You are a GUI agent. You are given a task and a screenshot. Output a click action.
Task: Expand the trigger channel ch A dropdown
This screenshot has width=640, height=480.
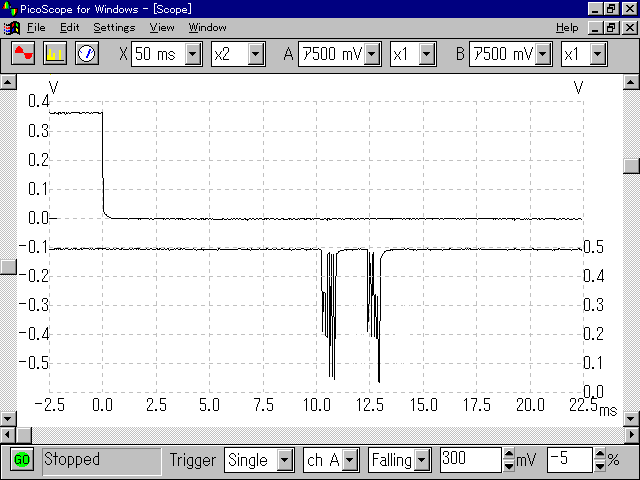click(350, 460)
